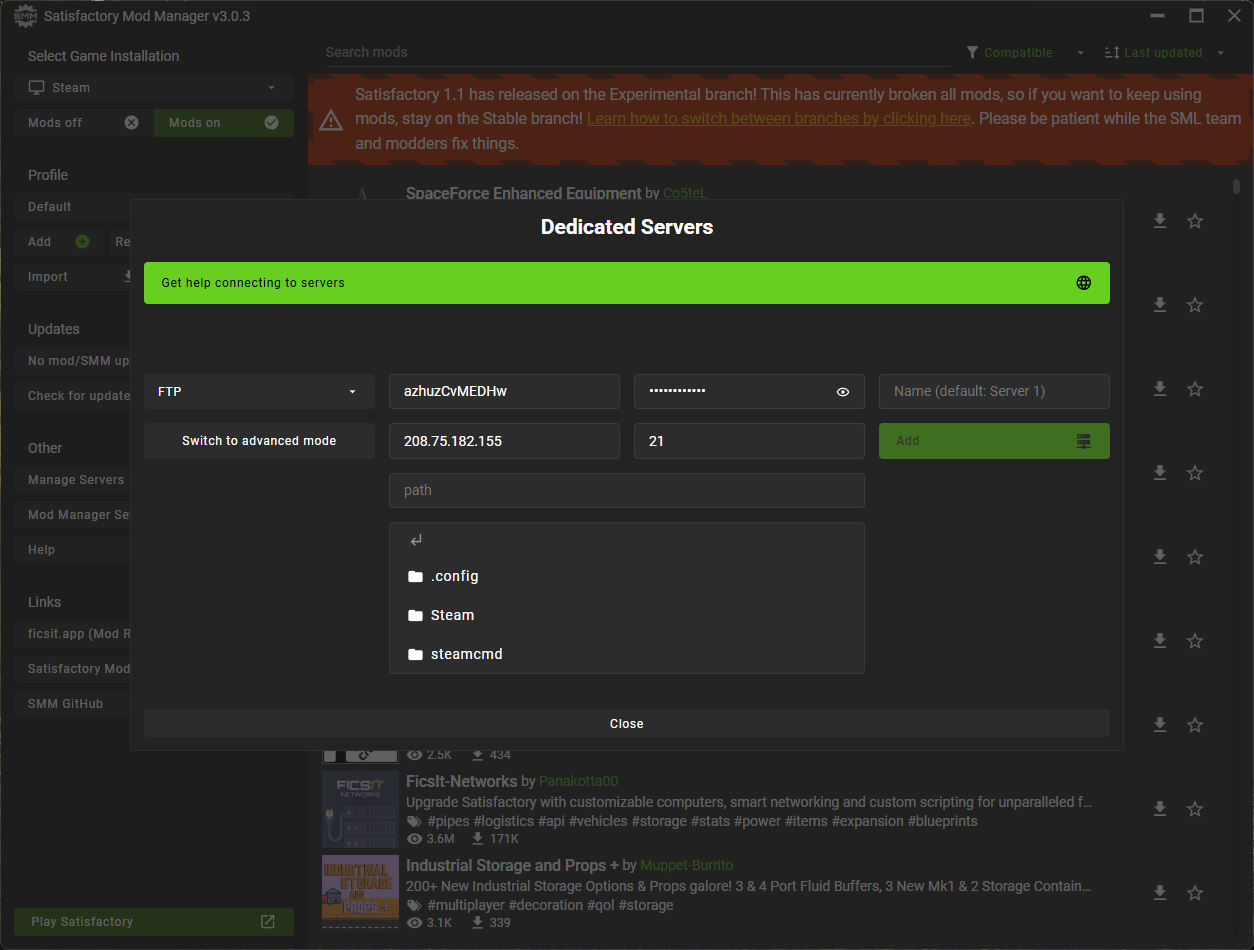Open the Last updated sort dropdown

[x=1165, y=53]
